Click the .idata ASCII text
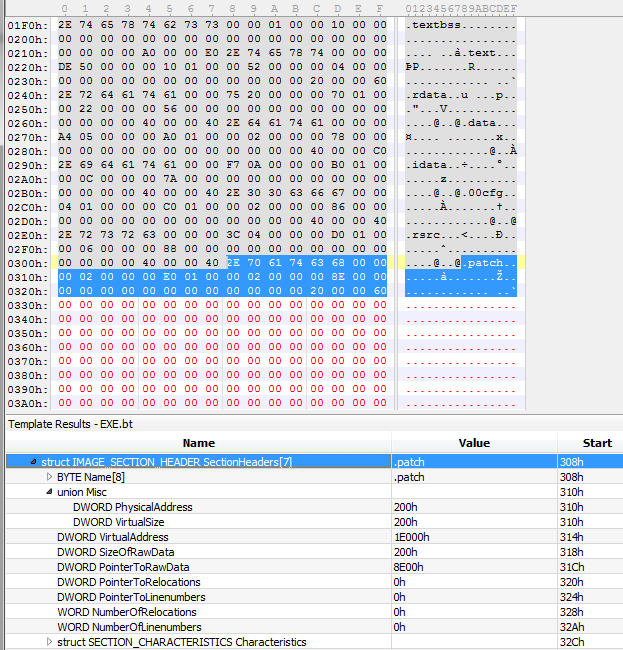 coord(426,165)
